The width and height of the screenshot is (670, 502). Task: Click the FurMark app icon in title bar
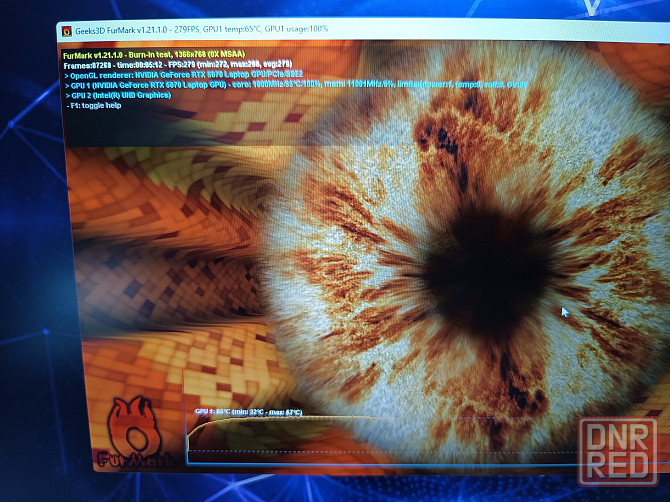click(67, 32)
